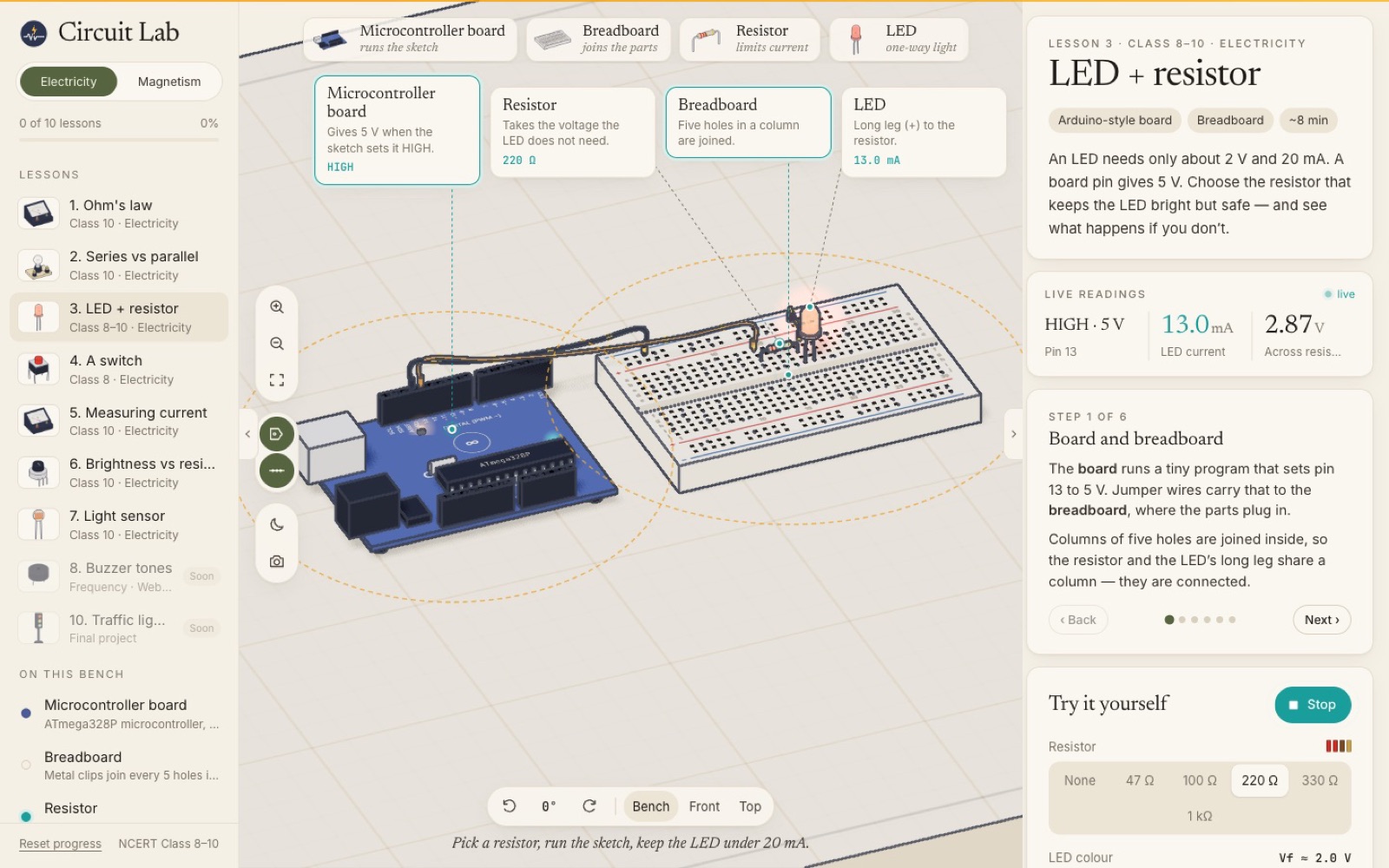Open lesson 7 Light sensor
Viewport: 1389px width, 868px height.
(x=119, y=525)
